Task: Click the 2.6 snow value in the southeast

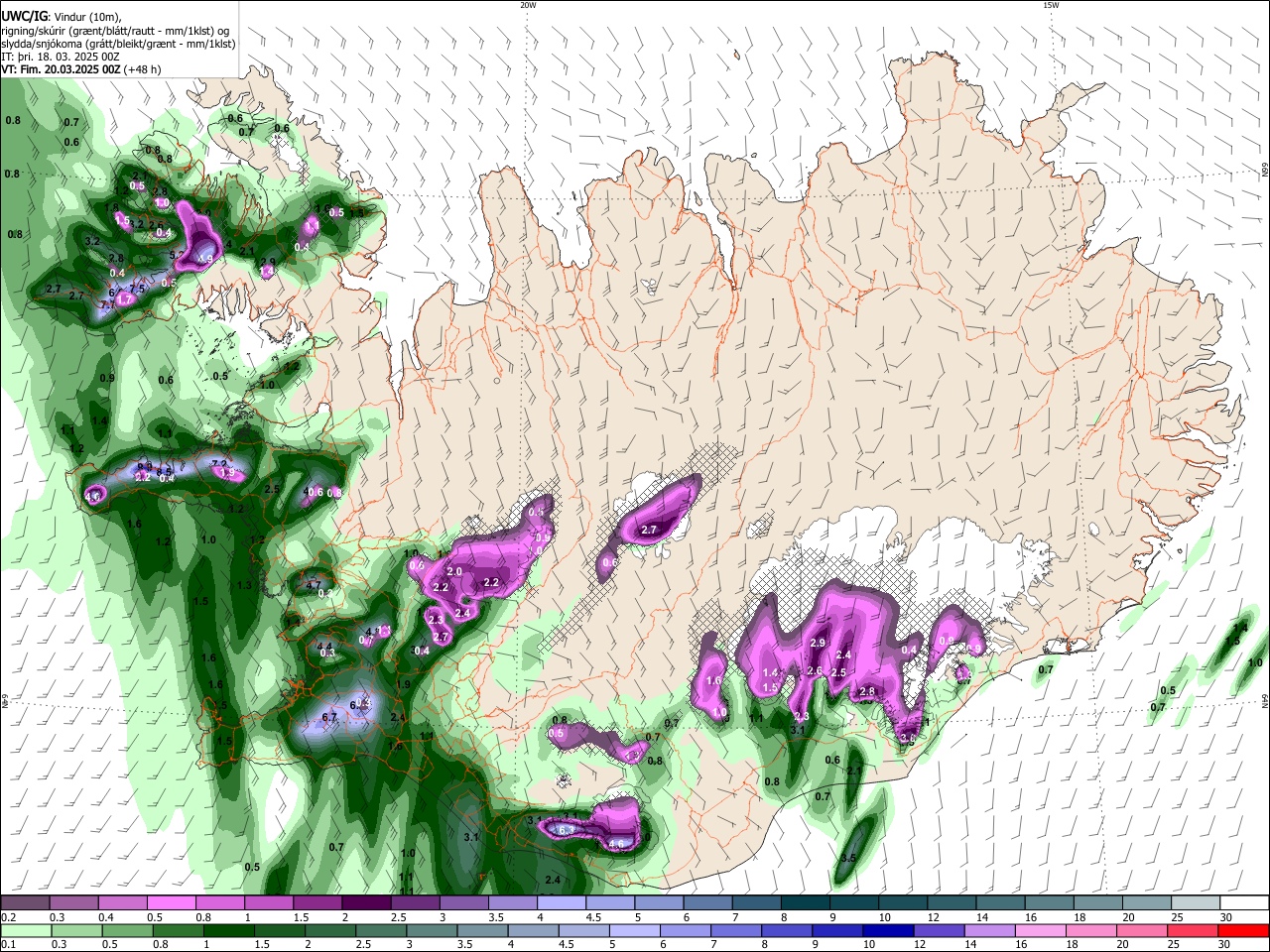Action: click(815, 671)
